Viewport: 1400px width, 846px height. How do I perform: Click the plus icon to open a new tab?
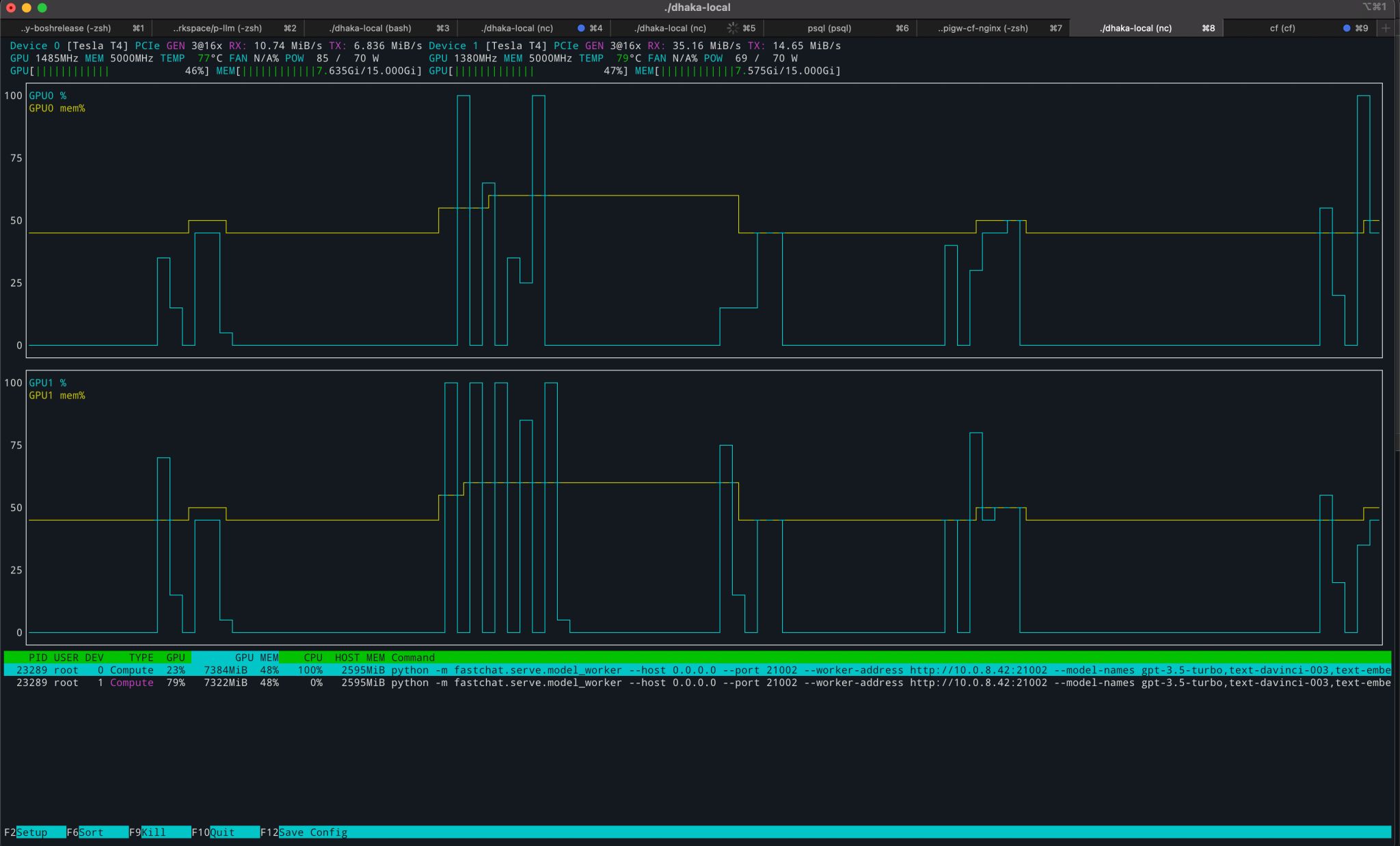1386,28
